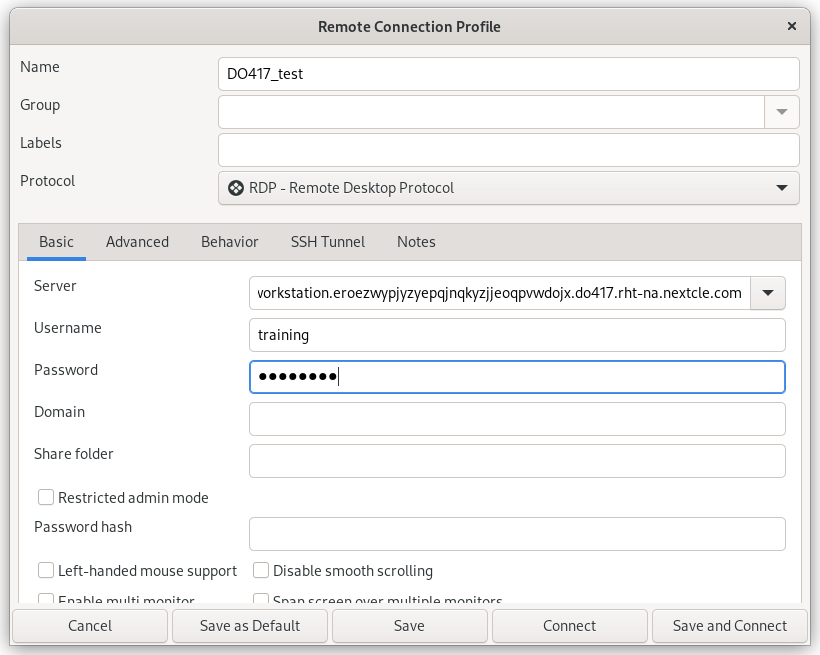Select the Password hash text box
The width and height of the screenshot is (820, 655).
tap(516, 534)
